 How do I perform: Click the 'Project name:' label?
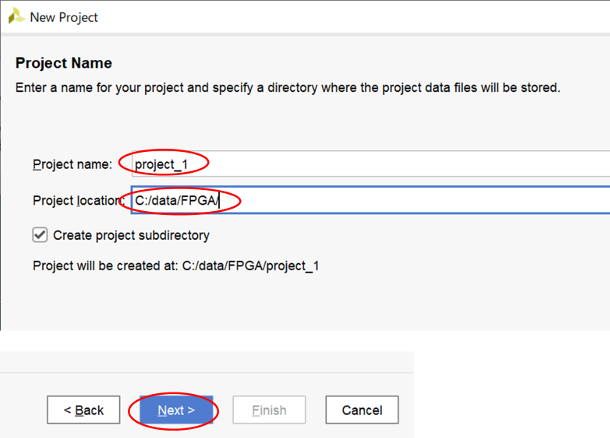pyautogui.click(x=72, y=164)
